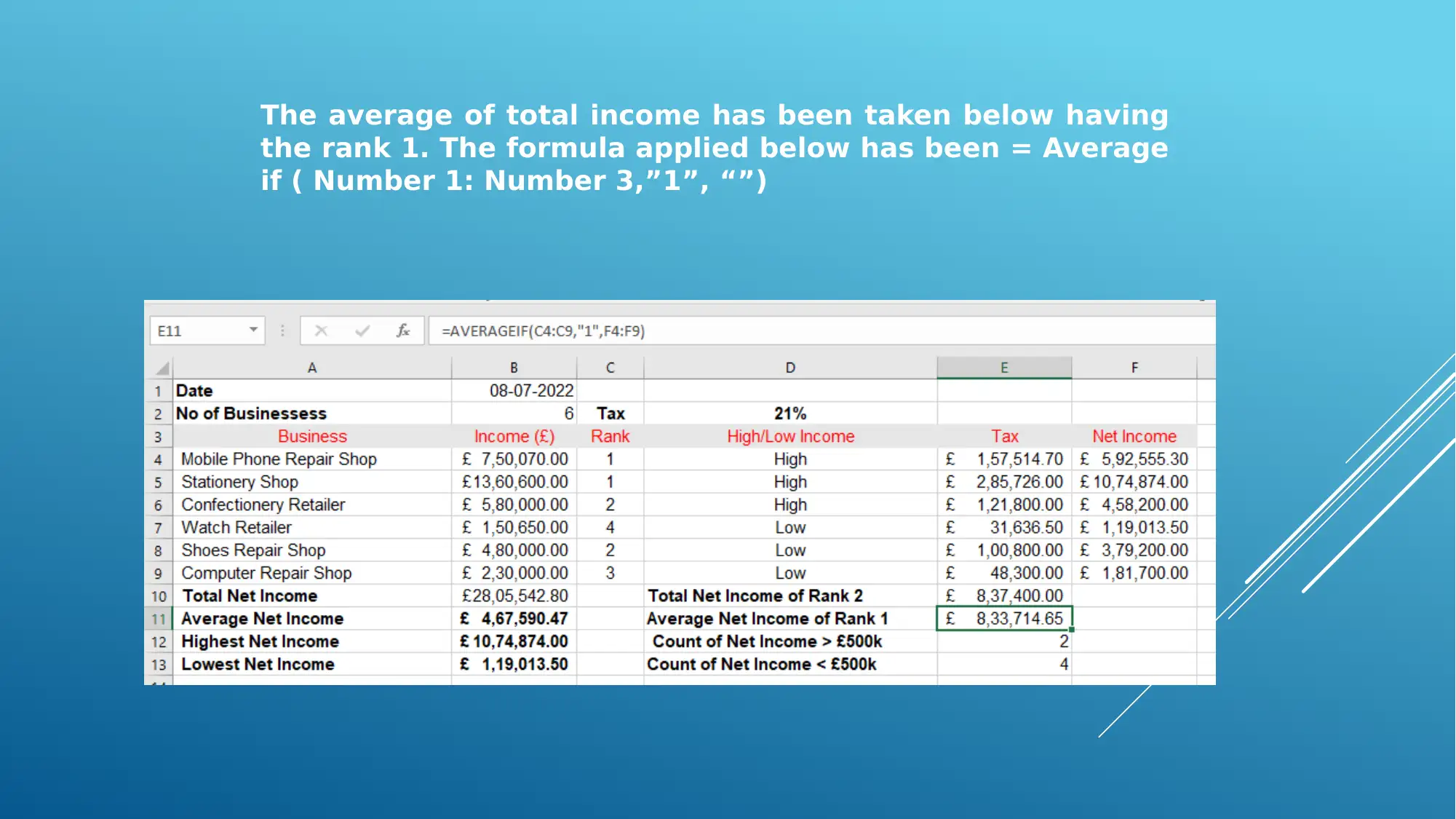This screenshot has width=1456, height=819.
Task: Click value '8,37,400.00' in column E
Action: pos(1004,596)
